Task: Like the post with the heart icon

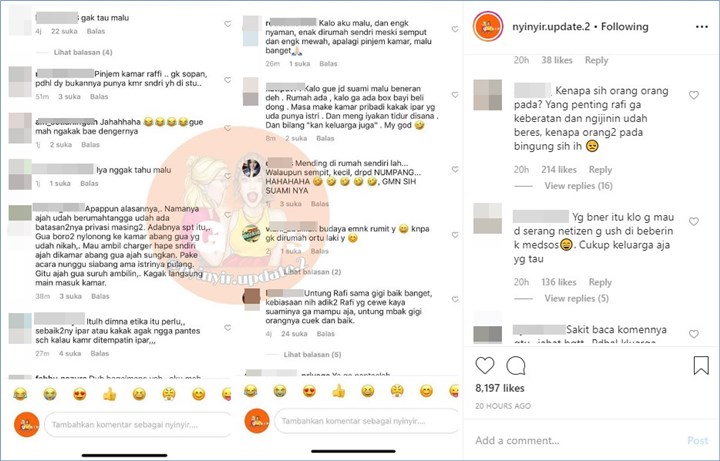Action: (x=484, y=365)
